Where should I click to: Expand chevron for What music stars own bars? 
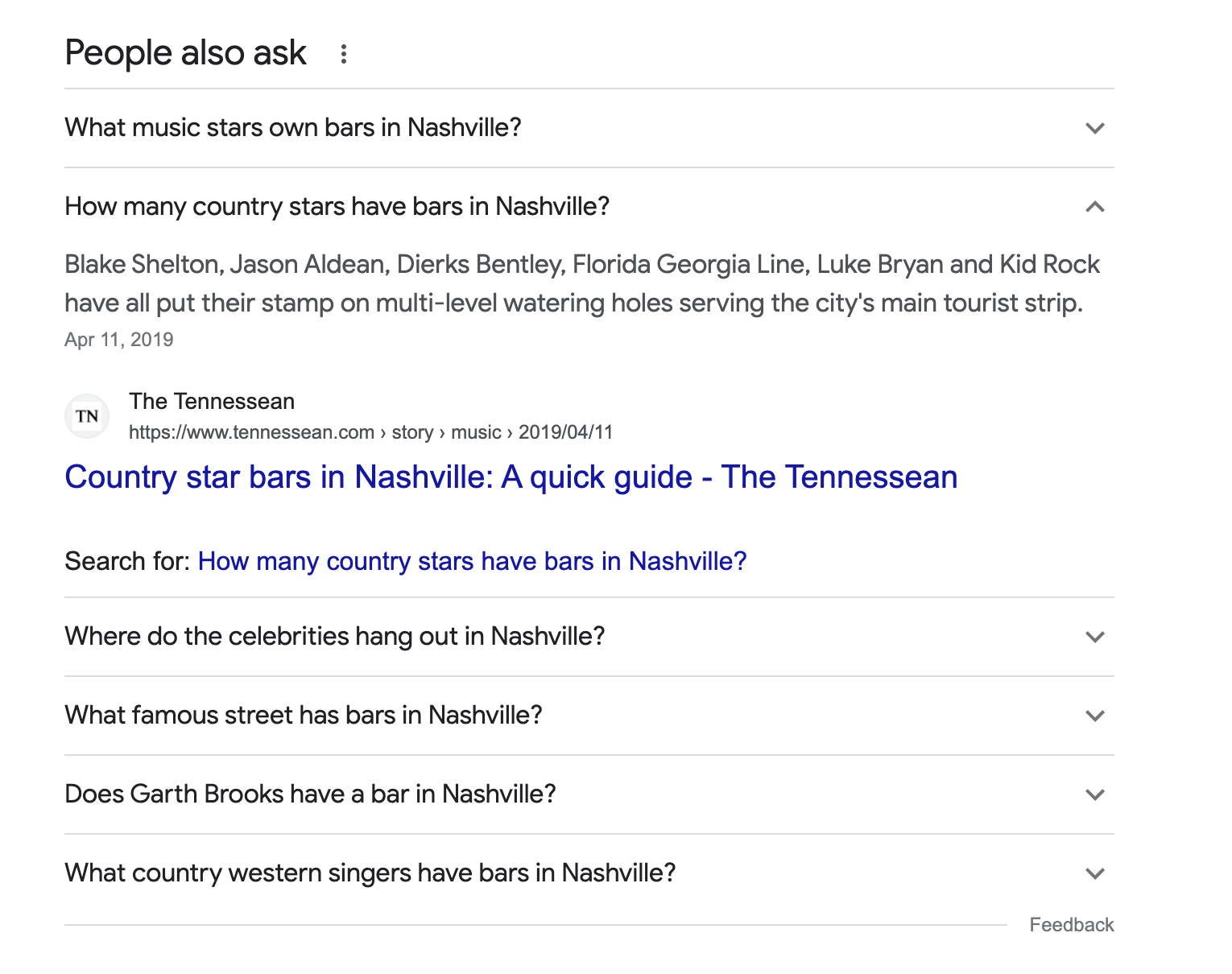[1094, 128]
